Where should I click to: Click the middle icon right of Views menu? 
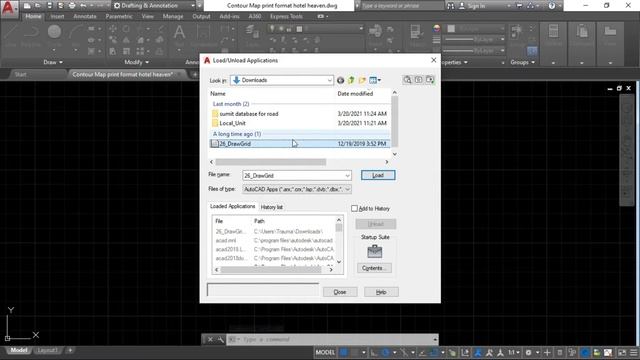(419, 80)
